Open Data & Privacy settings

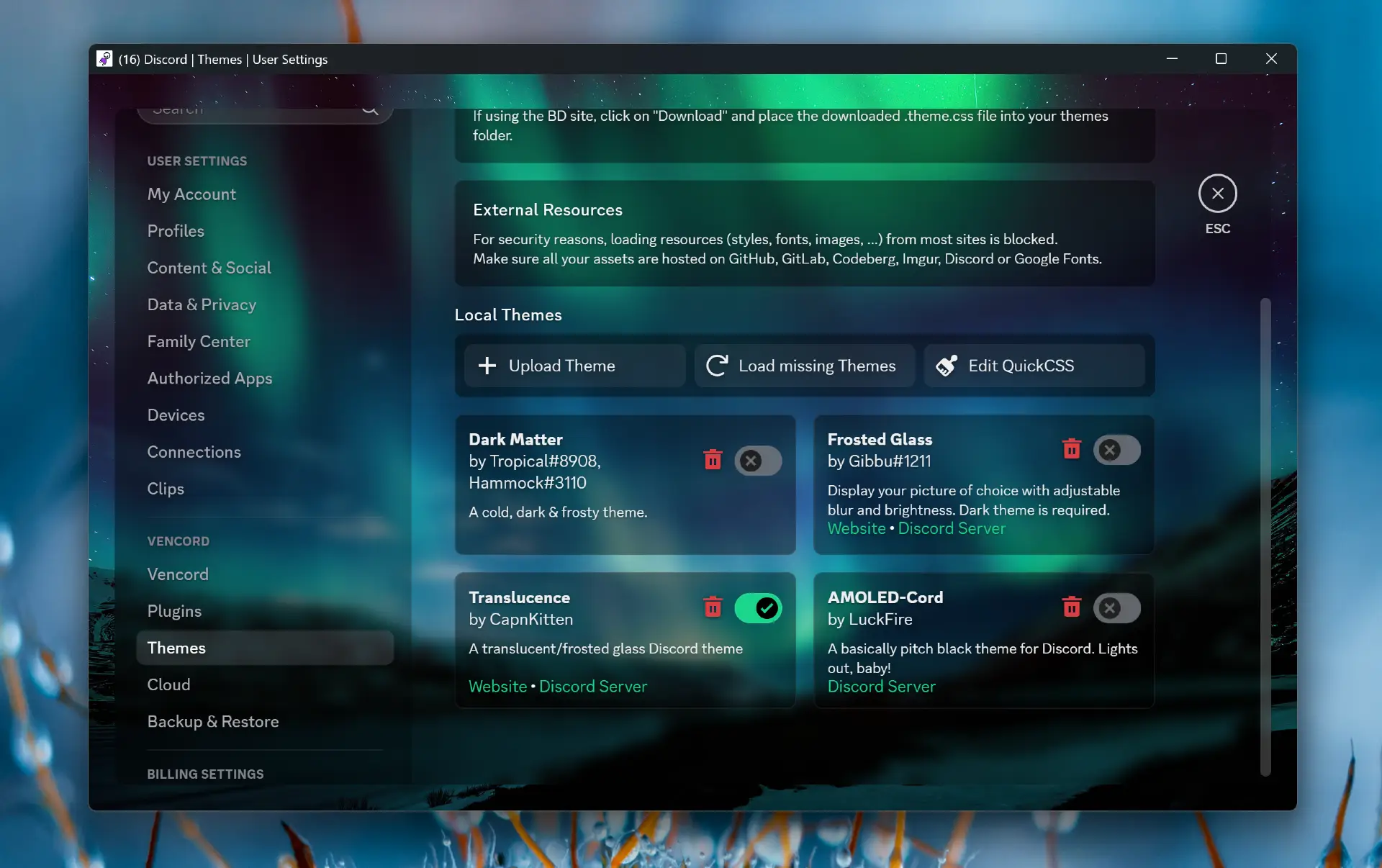[264, 304]
